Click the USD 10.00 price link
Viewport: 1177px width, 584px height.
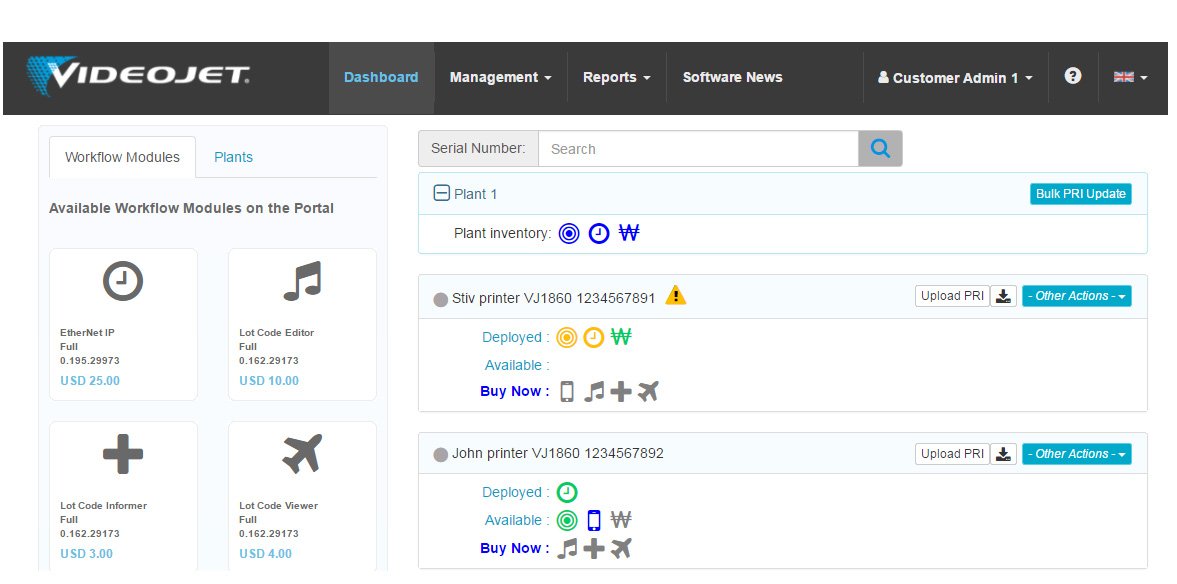(x=269, y=381)
